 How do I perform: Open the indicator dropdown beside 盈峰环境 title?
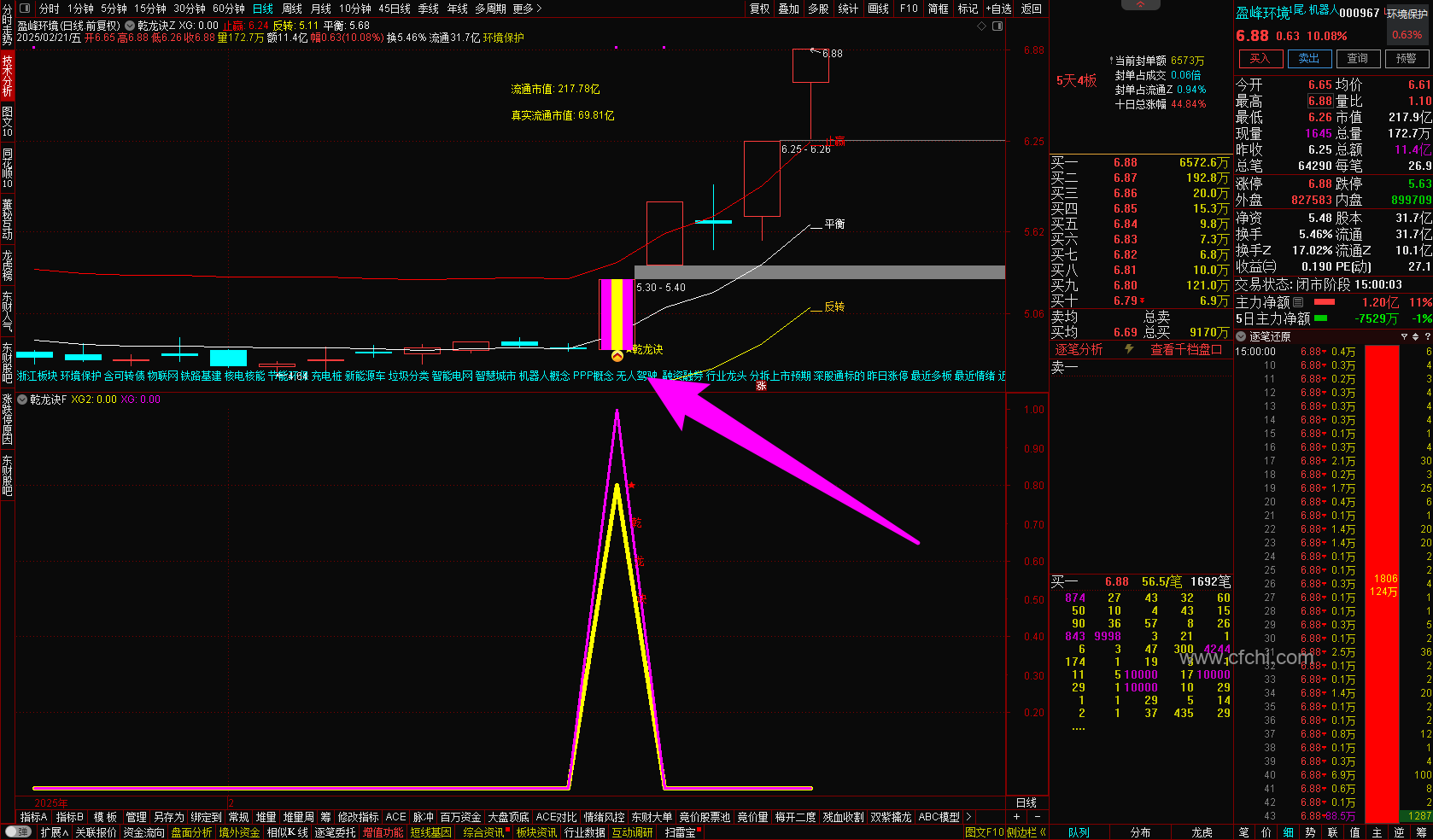(130, 26)
